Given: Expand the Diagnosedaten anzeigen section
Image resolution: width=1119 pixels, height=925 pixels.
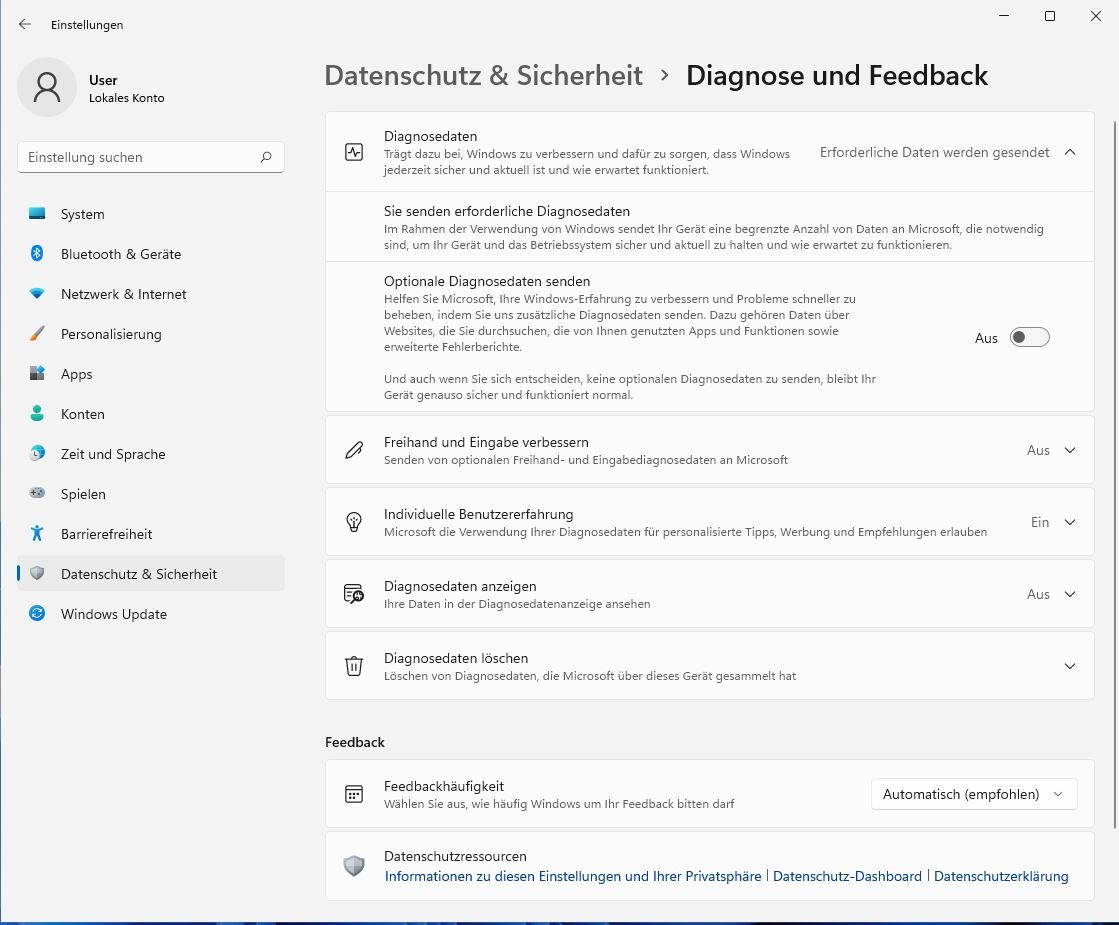Looking at the screenshot, I should click(x=1070, y=594).
